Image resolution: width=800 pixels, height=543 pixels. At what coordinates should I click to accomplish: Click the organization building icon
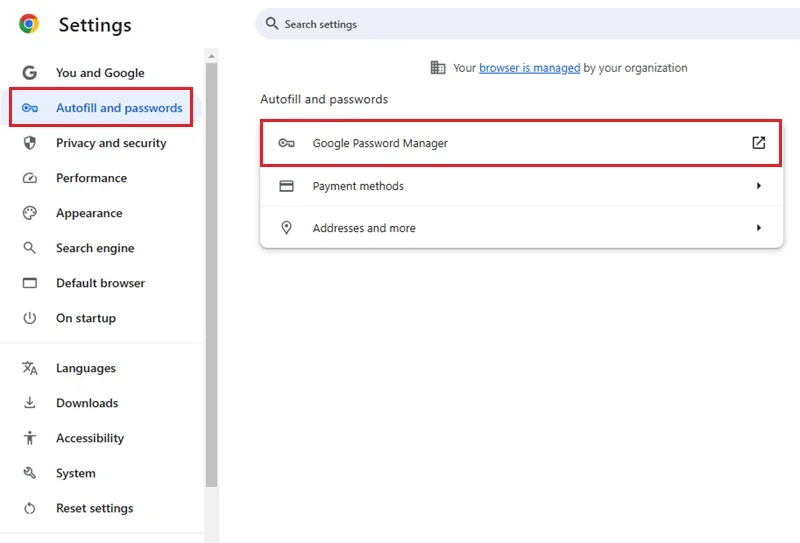[x=438, y=67]
